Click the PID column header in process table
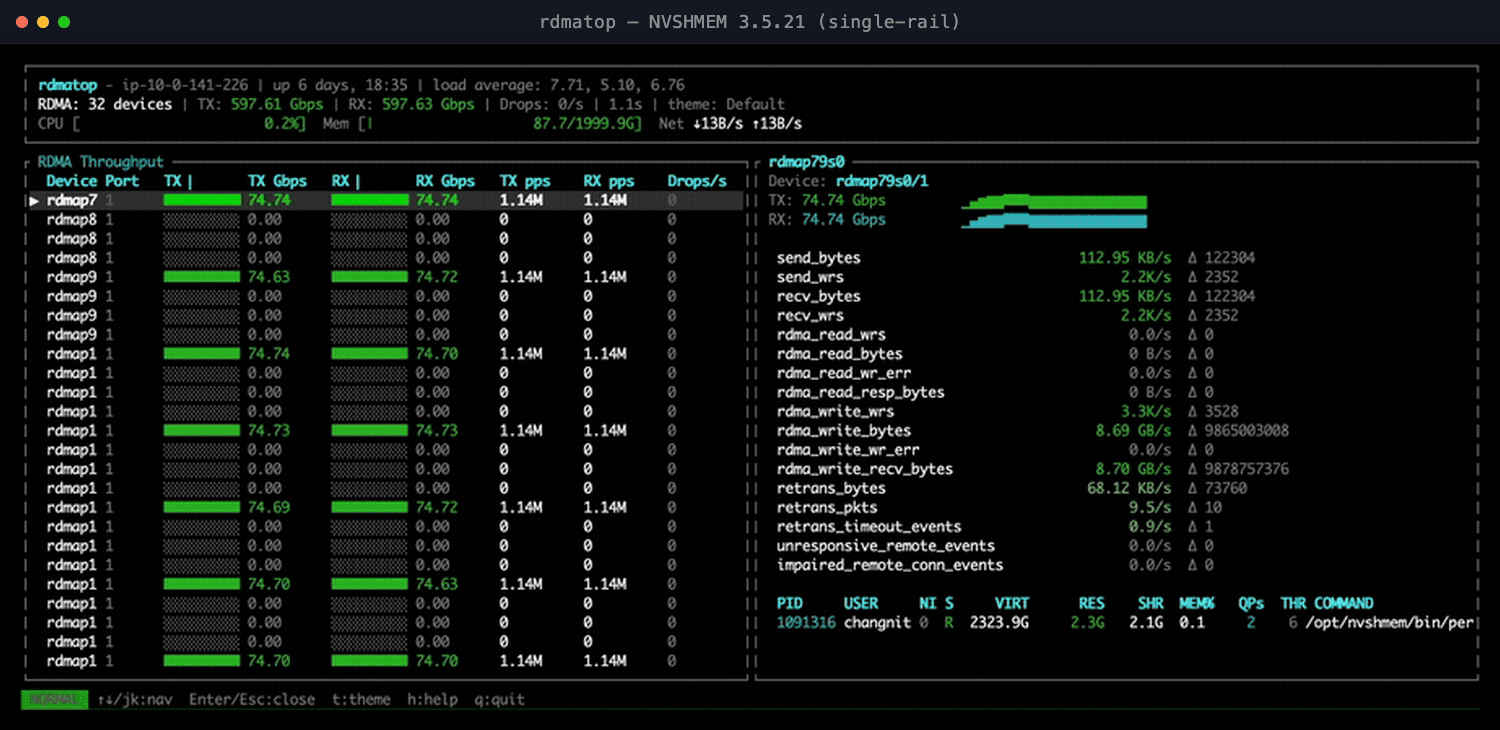The width and height of the screenshot is (1500, 730). 789,603
